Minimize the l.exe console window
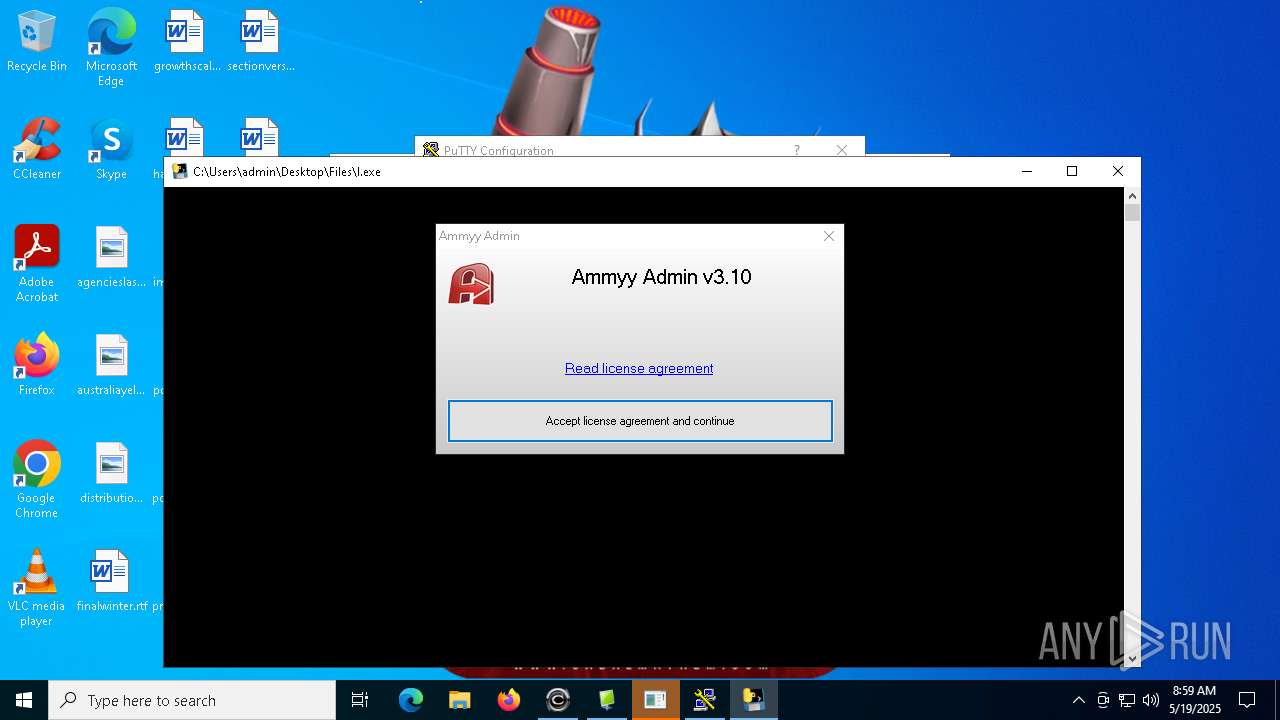 [1026, 171]
